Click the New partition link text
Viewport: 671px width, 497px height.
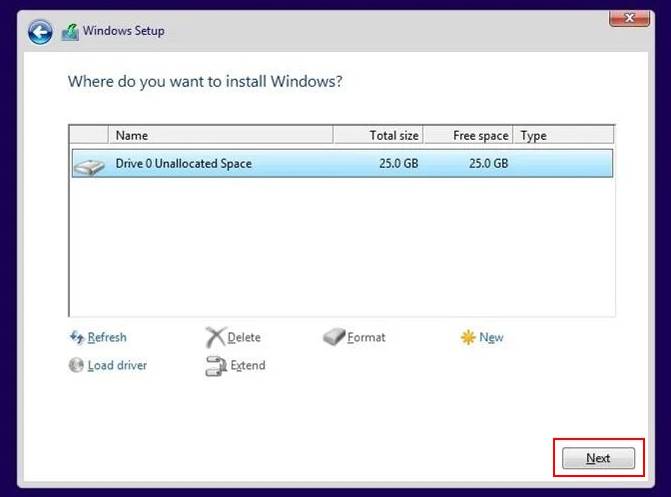coord(491,337)
